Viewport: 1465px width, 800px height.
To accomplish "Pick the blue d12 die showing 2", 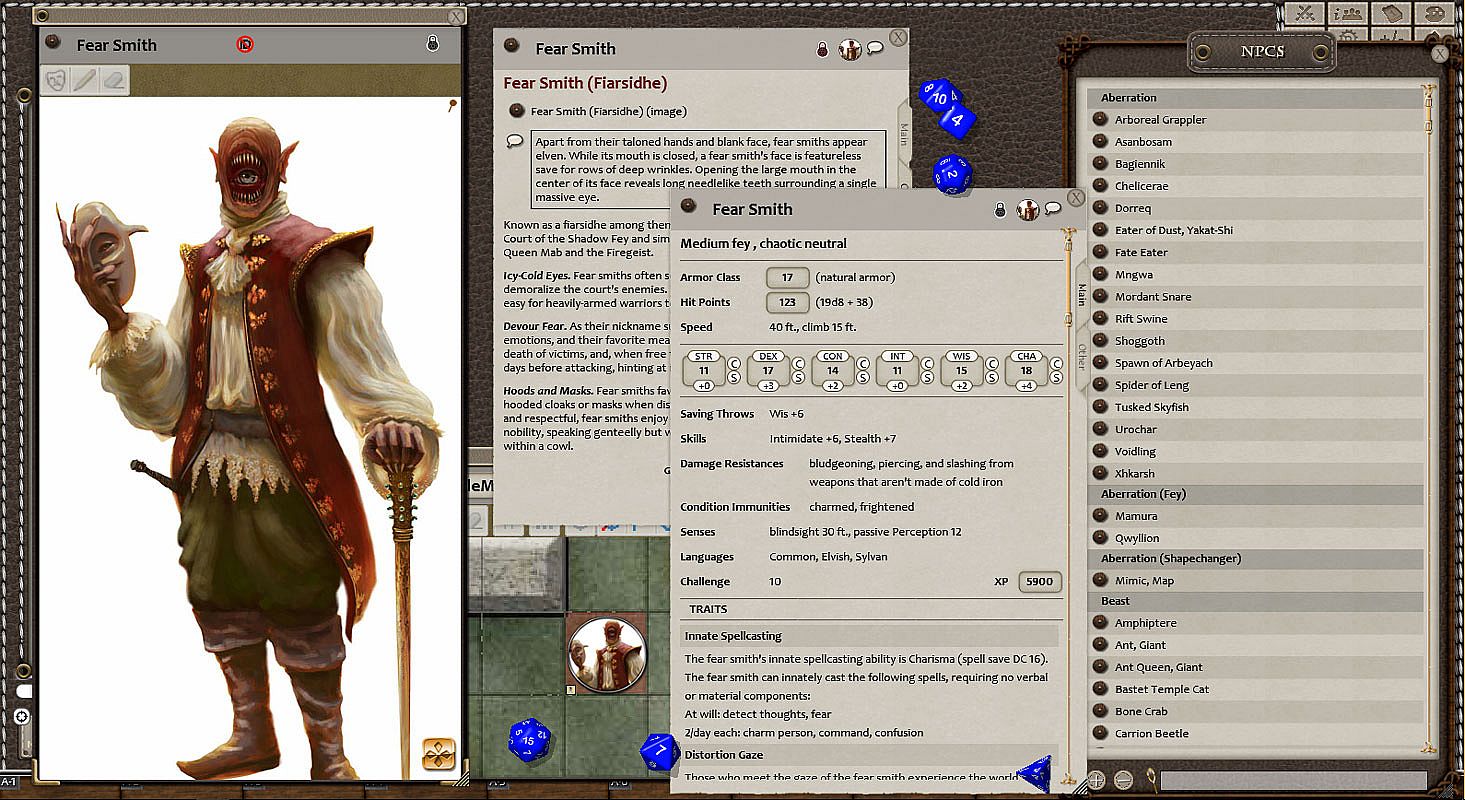I will click(x=952, y=174).
